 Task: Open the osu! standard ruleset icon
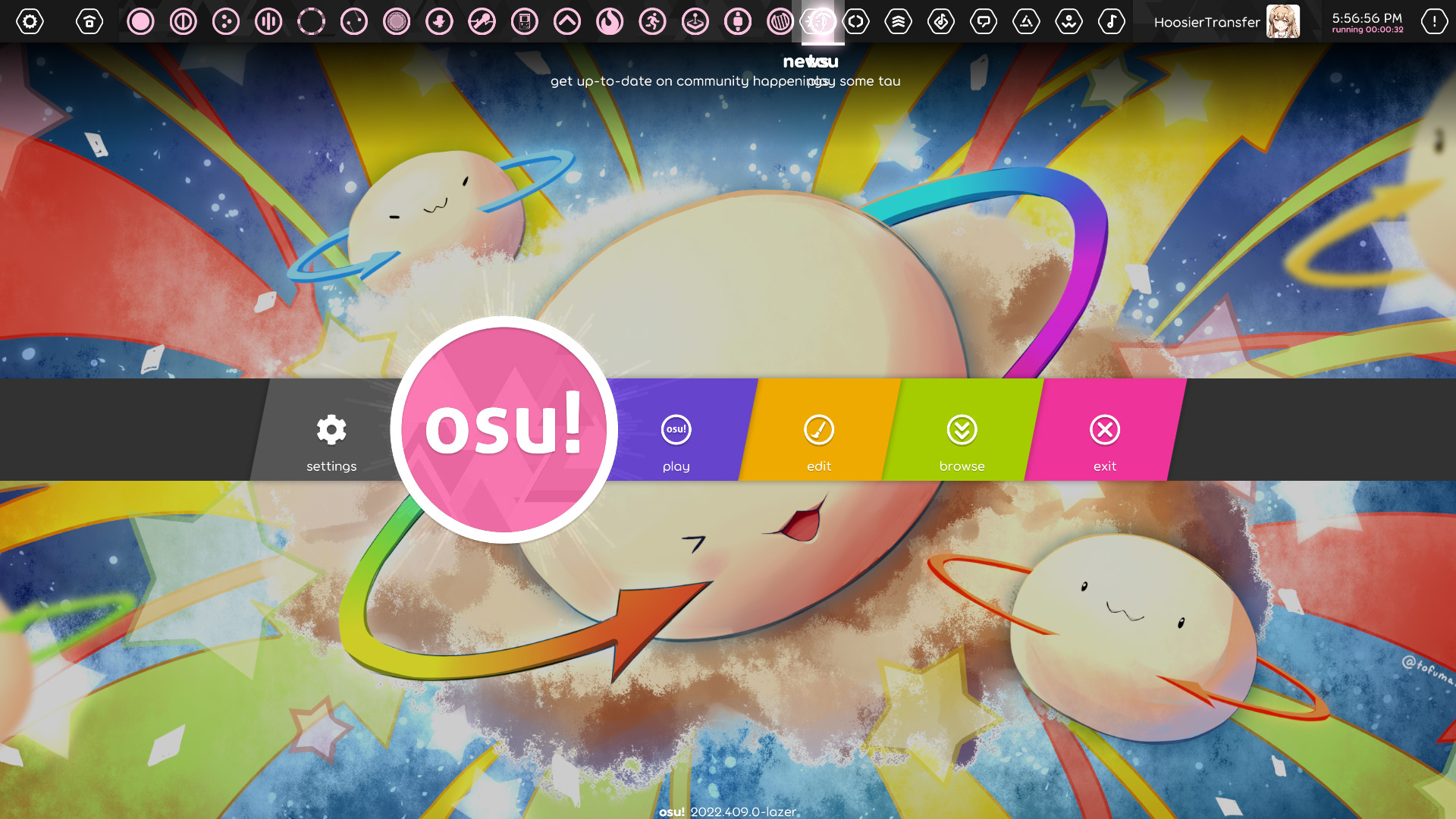tap(140, 21)
